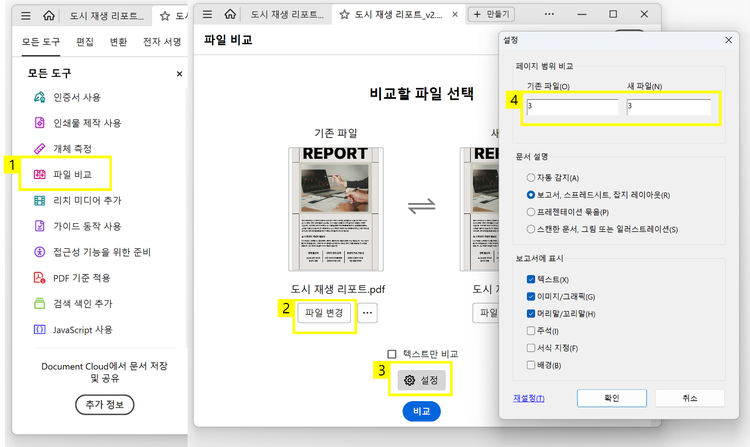Close the 모든 도구 panel
This screenshot has height=447, width=750.
(179, 74)
